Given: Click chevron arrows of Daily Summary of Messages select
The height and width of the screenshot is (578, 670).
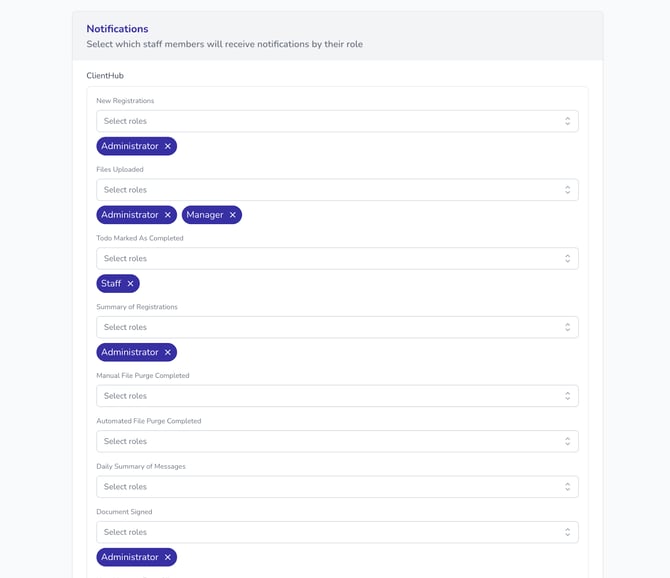Looking at the screenshot, I should [x=567, y=487].
